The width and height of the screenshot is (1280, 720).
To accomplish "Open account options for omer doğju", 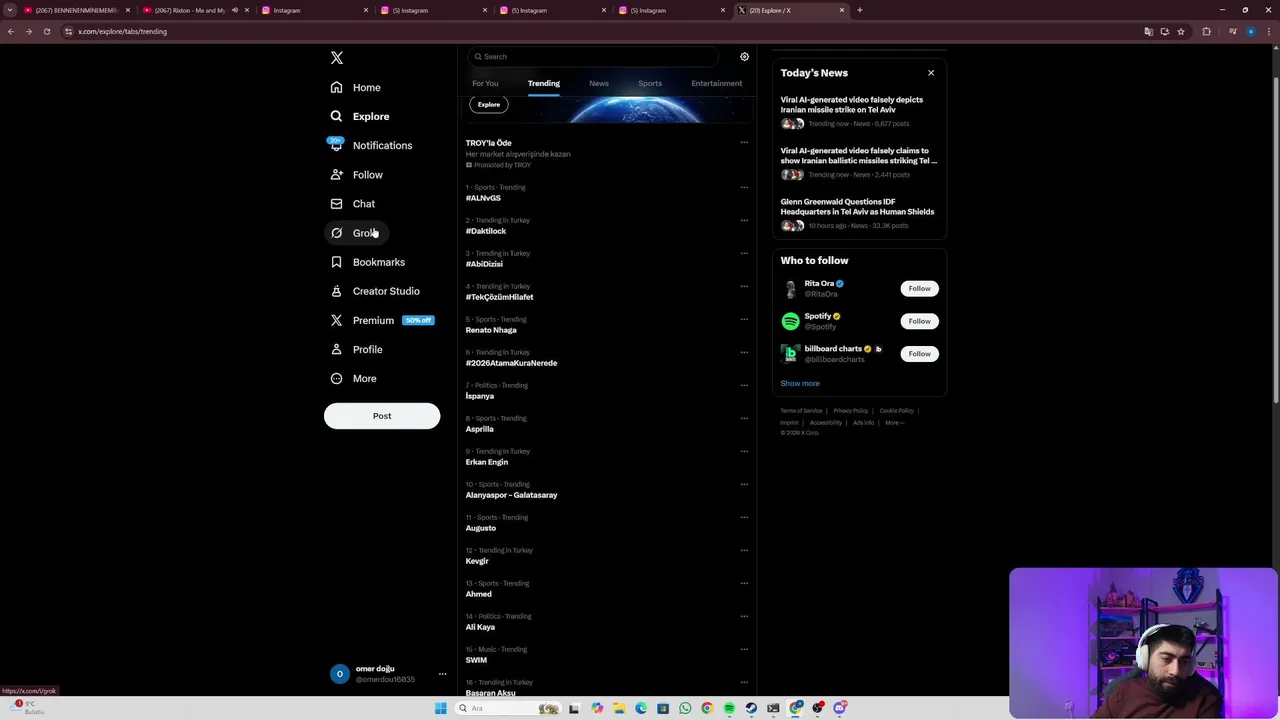I will 442,674.
